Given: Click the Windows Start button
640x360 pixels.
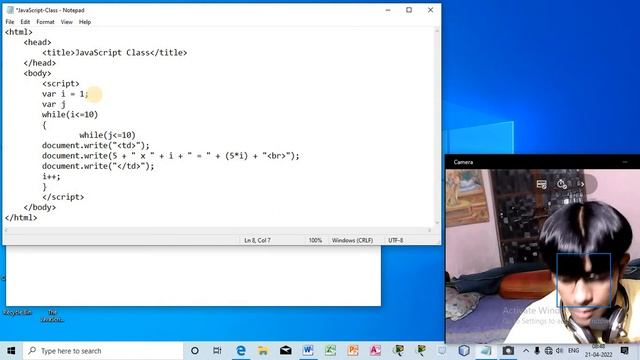Looking at the screenshot, I should [11, 351].
